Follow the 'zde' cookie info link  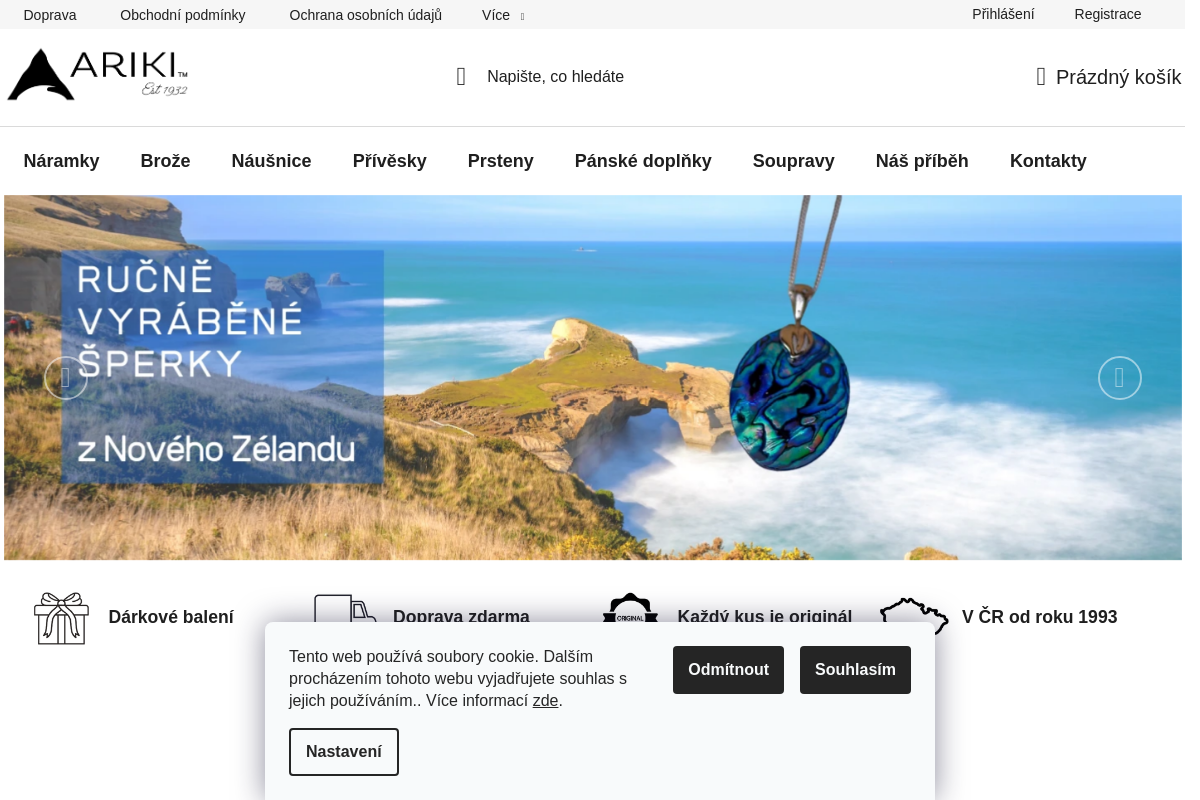[545, 701]
